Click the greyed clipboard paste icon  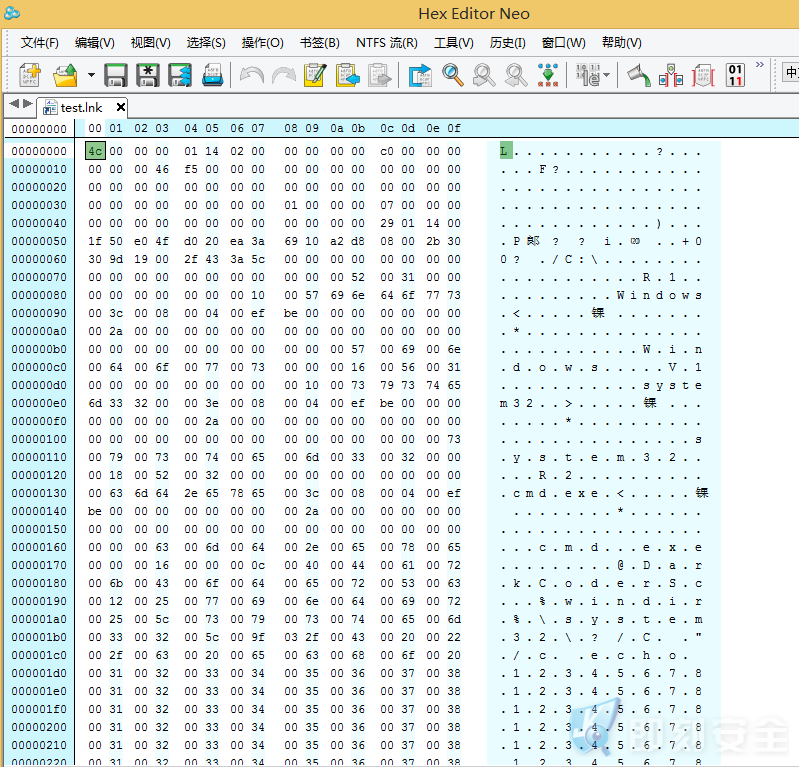tap(380, 75)
